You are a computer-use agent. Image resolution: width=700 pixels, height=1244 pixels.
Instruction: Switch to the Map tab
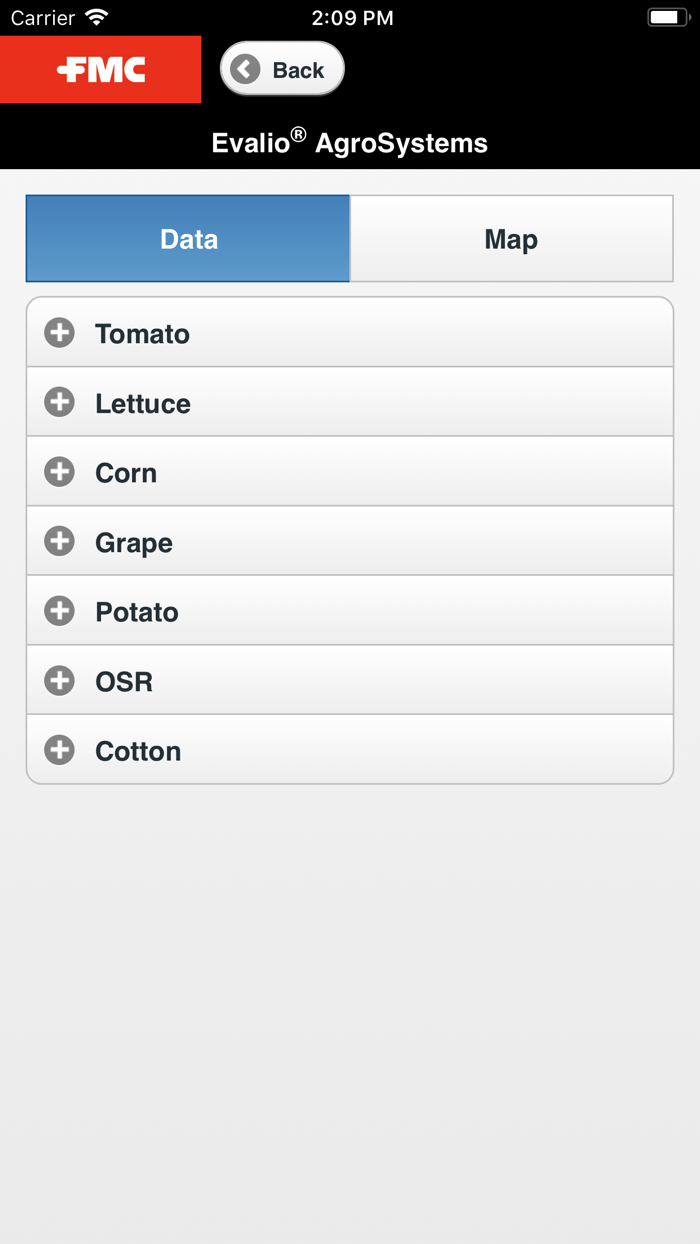coord(511,239)
